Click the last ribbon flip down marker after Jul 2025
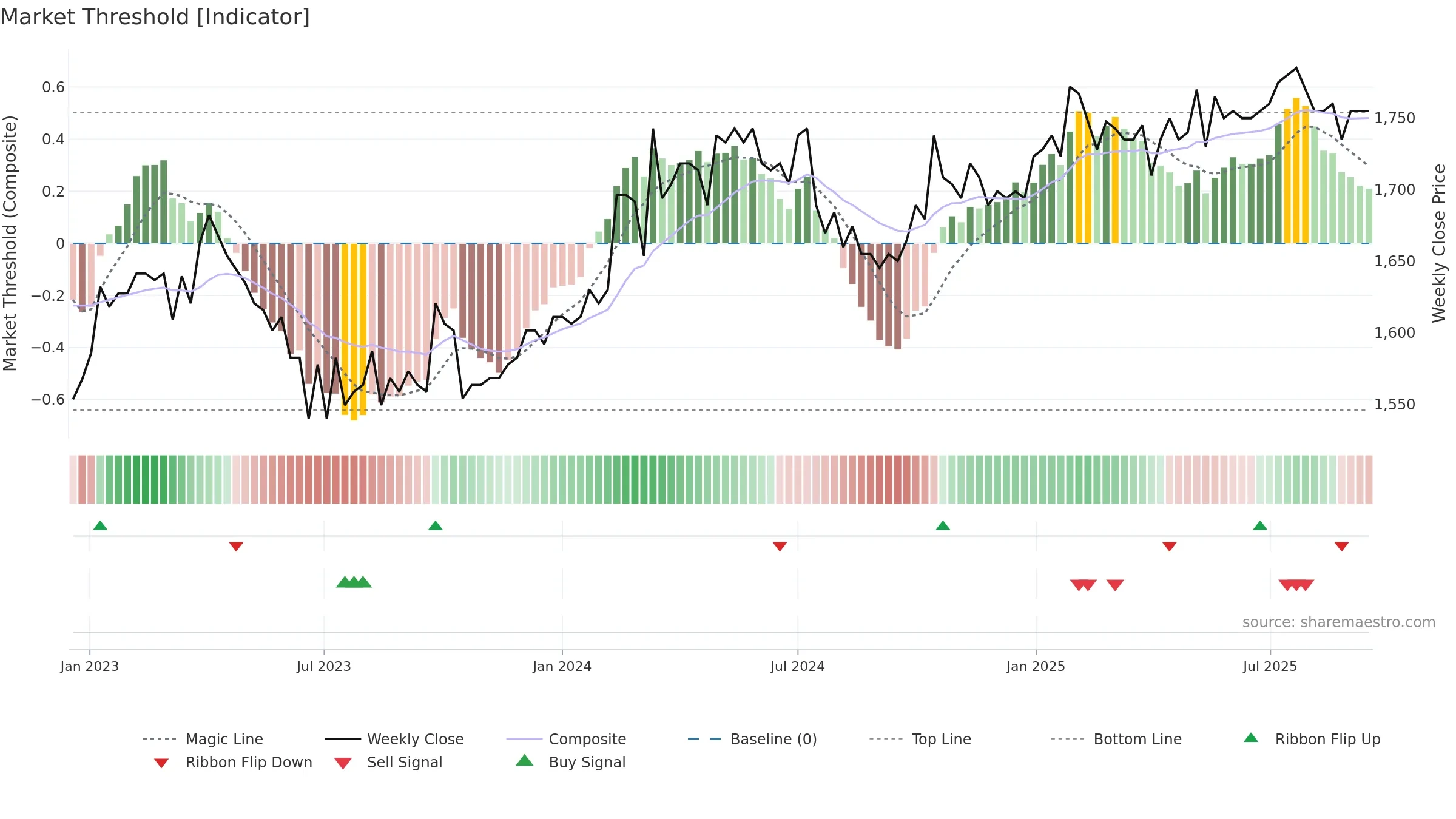The height and width of the screenshot is (819, 1456). tap(1342, 547)
